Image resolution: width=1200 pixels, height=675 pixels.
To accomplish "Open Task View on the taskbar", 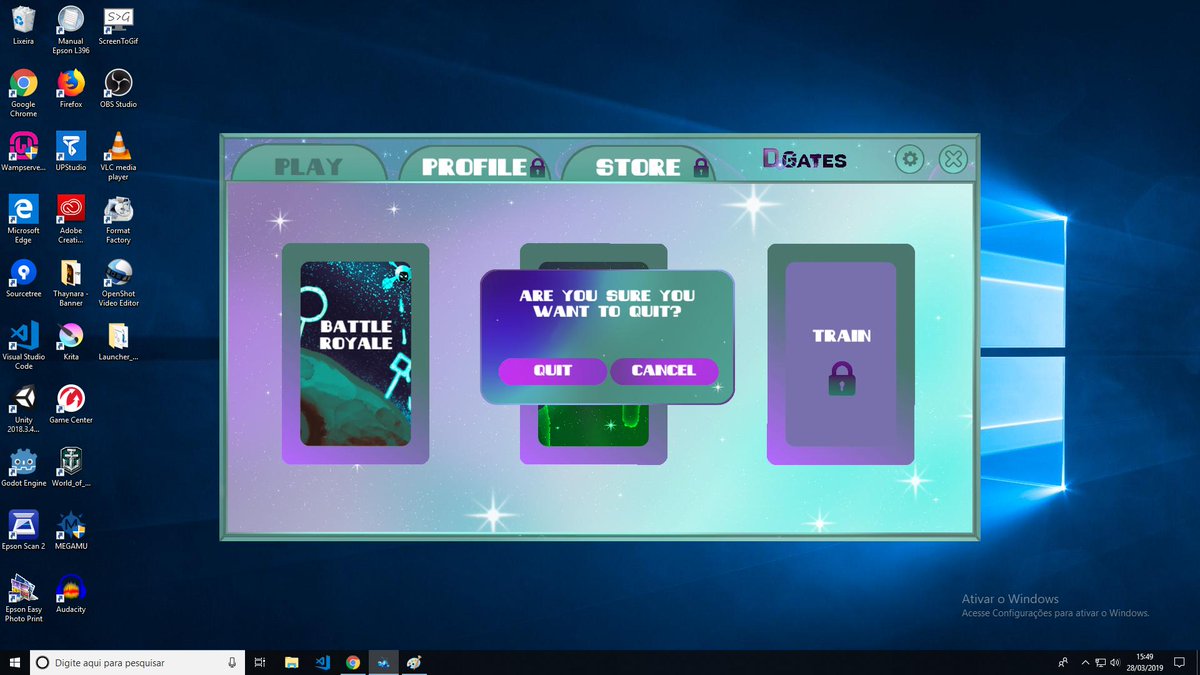I will point(259,662).
